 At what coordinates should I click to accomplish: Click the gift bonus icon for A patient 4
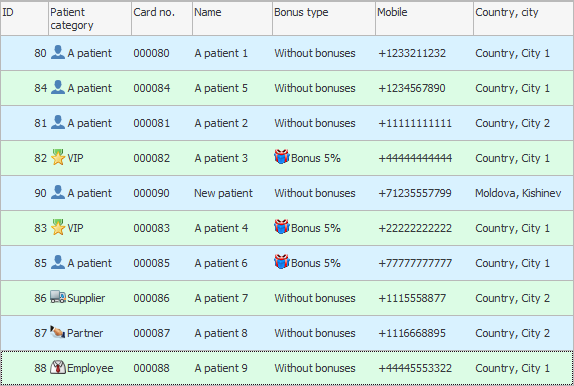[282, 227]
